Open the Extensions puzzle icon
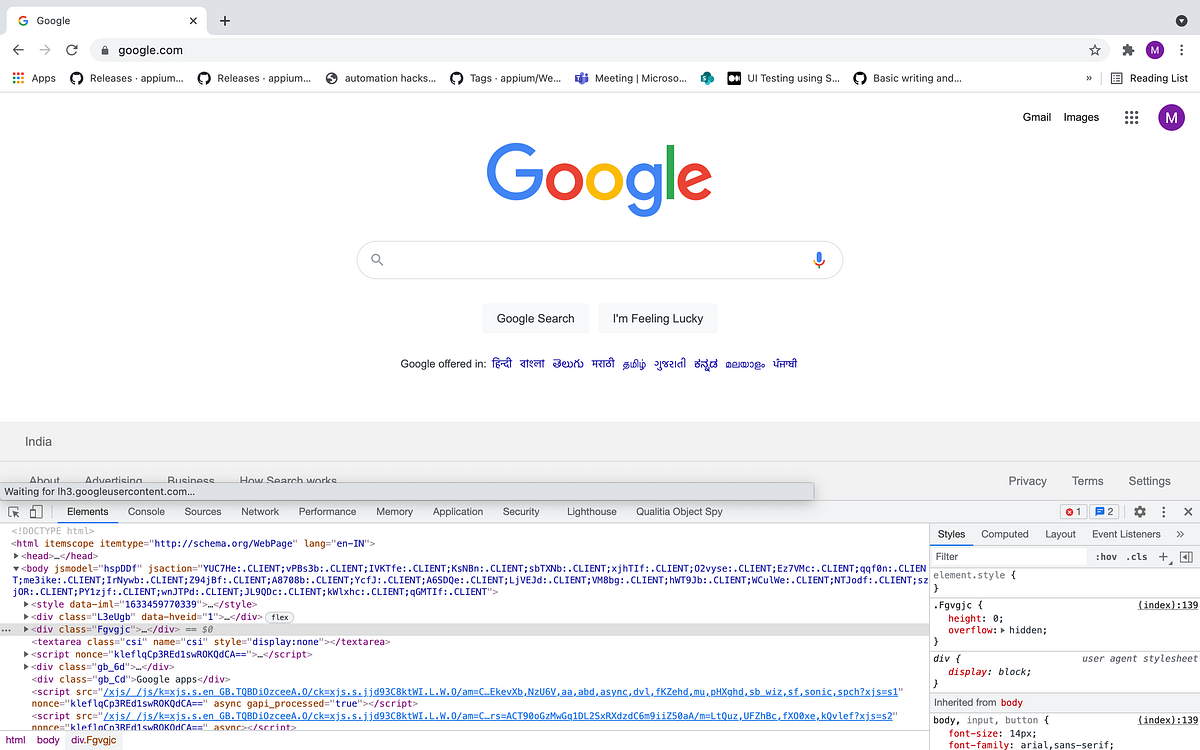Image resolution: width=1200 pixels, height=750 pixels. click(x=1128, y=50)
